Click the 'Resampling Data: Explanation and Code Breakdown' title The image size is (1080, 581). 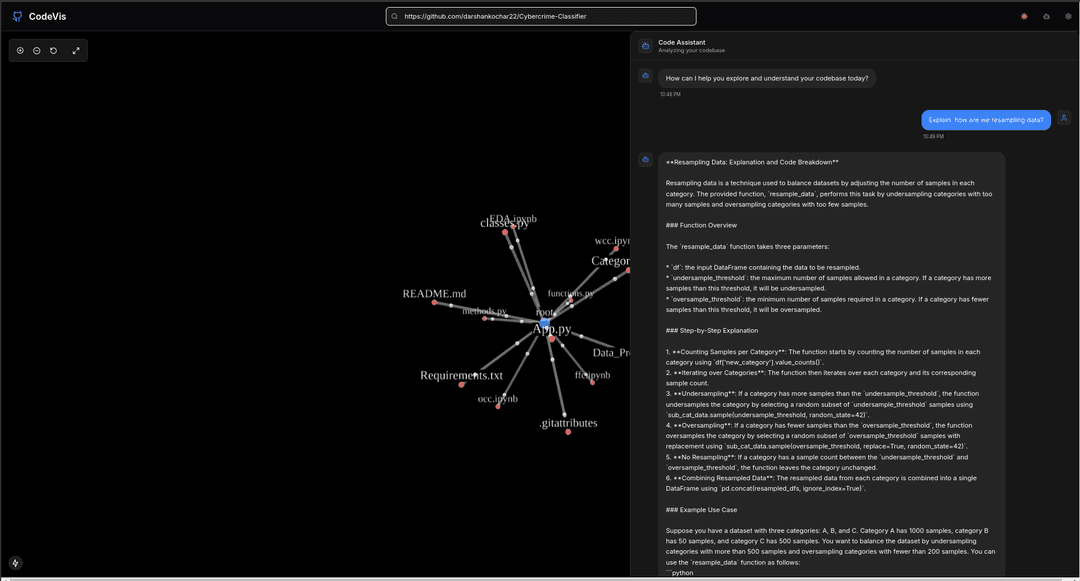pos(752,162)
